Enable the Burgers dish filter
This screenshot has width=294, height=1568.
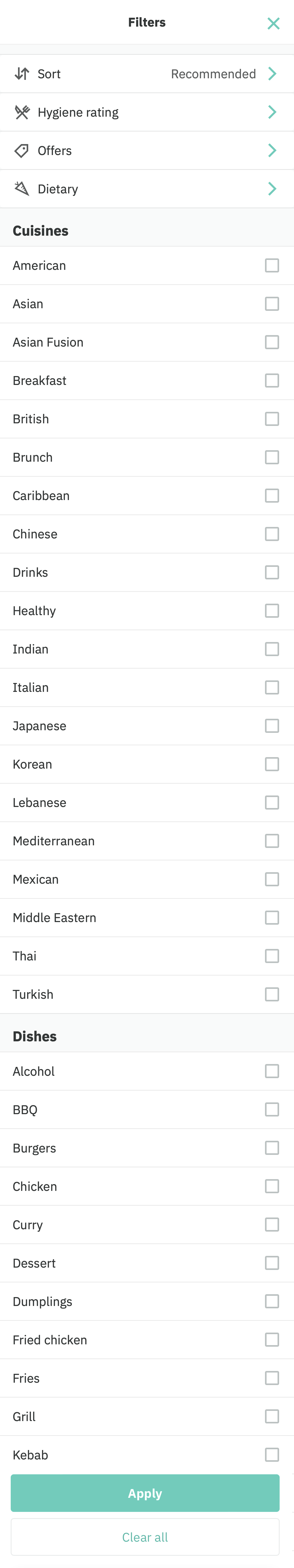click(272, 1147)
